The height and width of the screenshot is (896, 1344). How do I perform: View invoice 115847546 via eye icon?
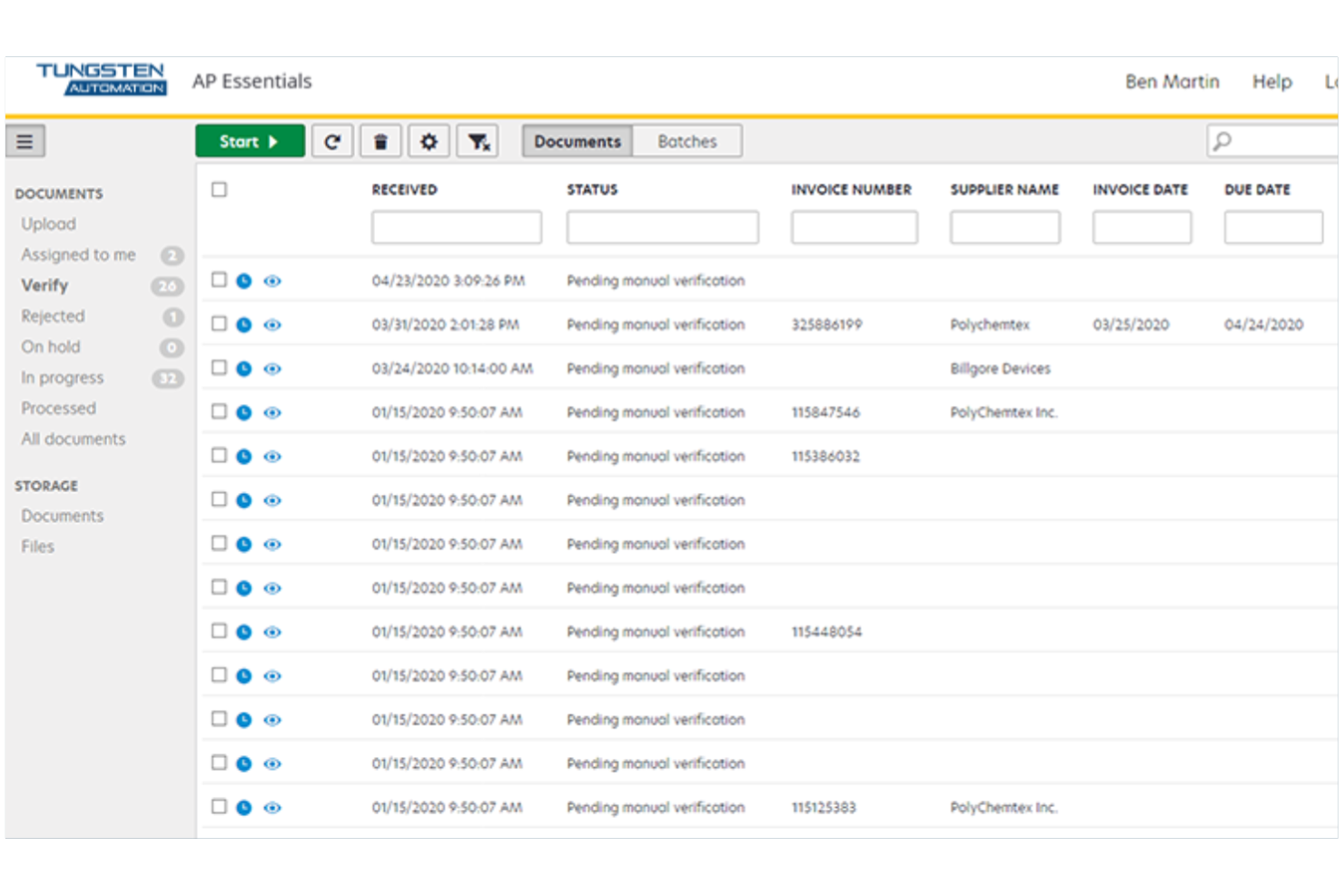pyautogui.click(x=272, y=412)
